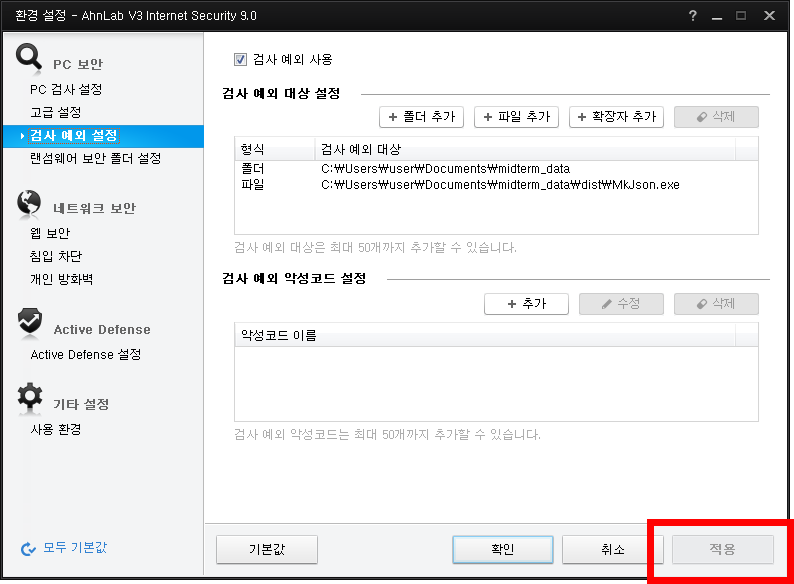The height and width of the screenshot is (584, 794).
Task: Click the 수정 button
Action: click(x=621, y=304)
